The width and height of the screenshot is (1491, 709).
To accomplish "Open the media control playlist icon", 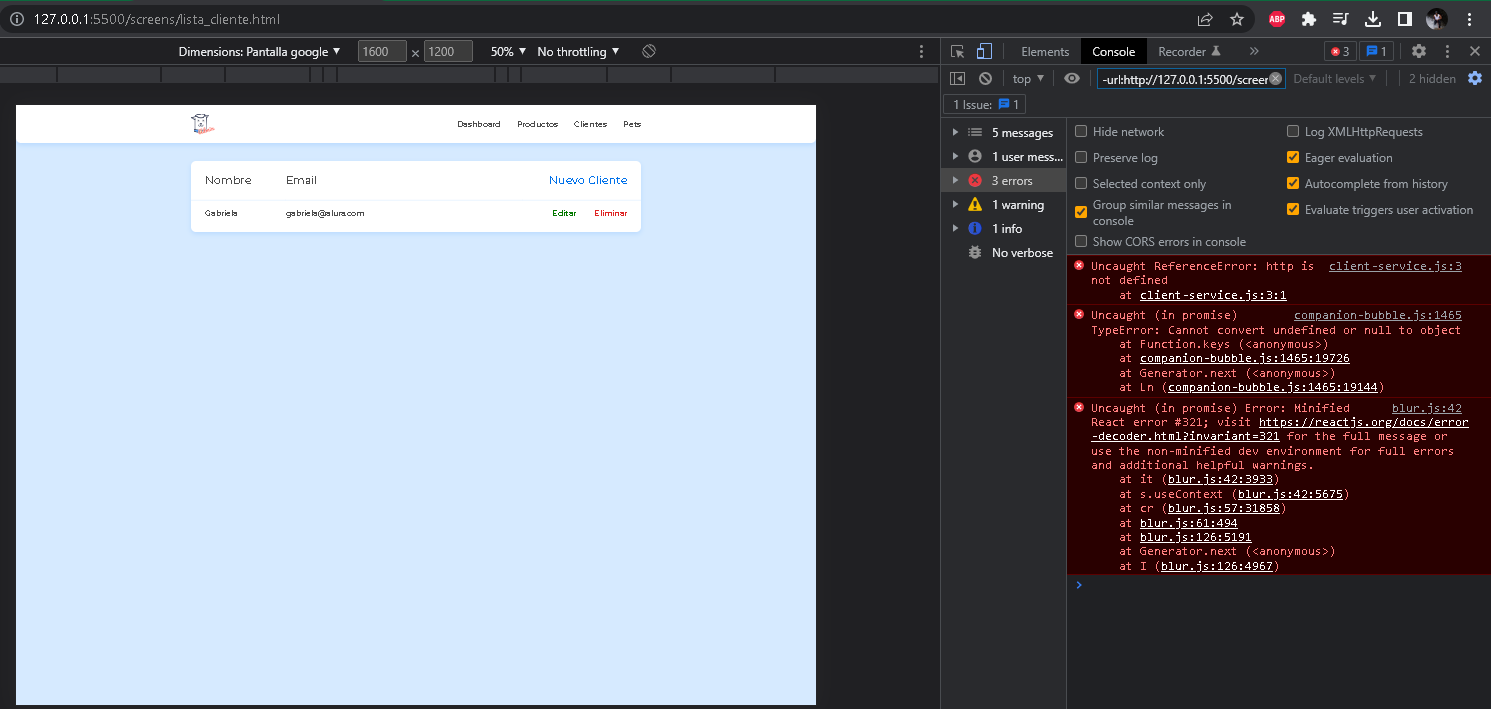I will coord(1342,19).
